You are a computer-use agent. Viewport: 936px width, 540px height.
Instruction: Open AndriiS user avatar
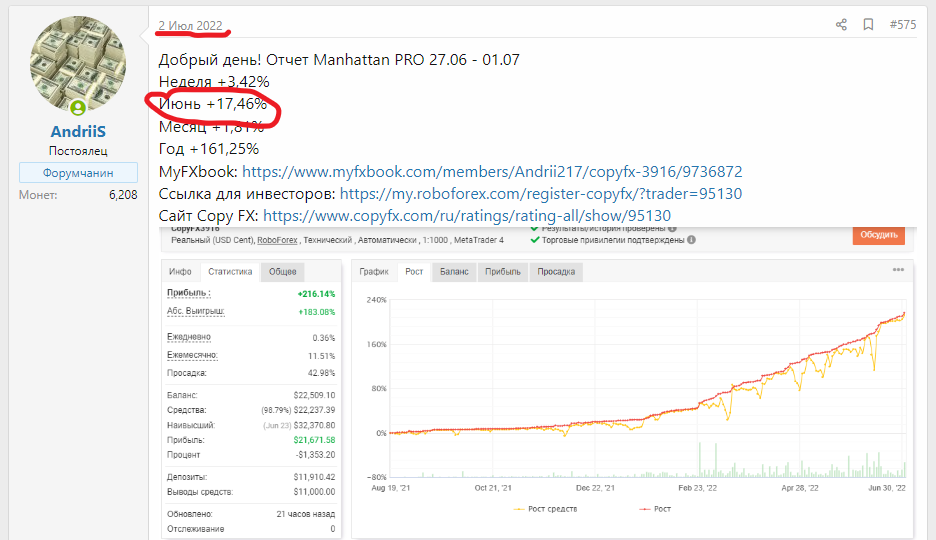point(78,64)
